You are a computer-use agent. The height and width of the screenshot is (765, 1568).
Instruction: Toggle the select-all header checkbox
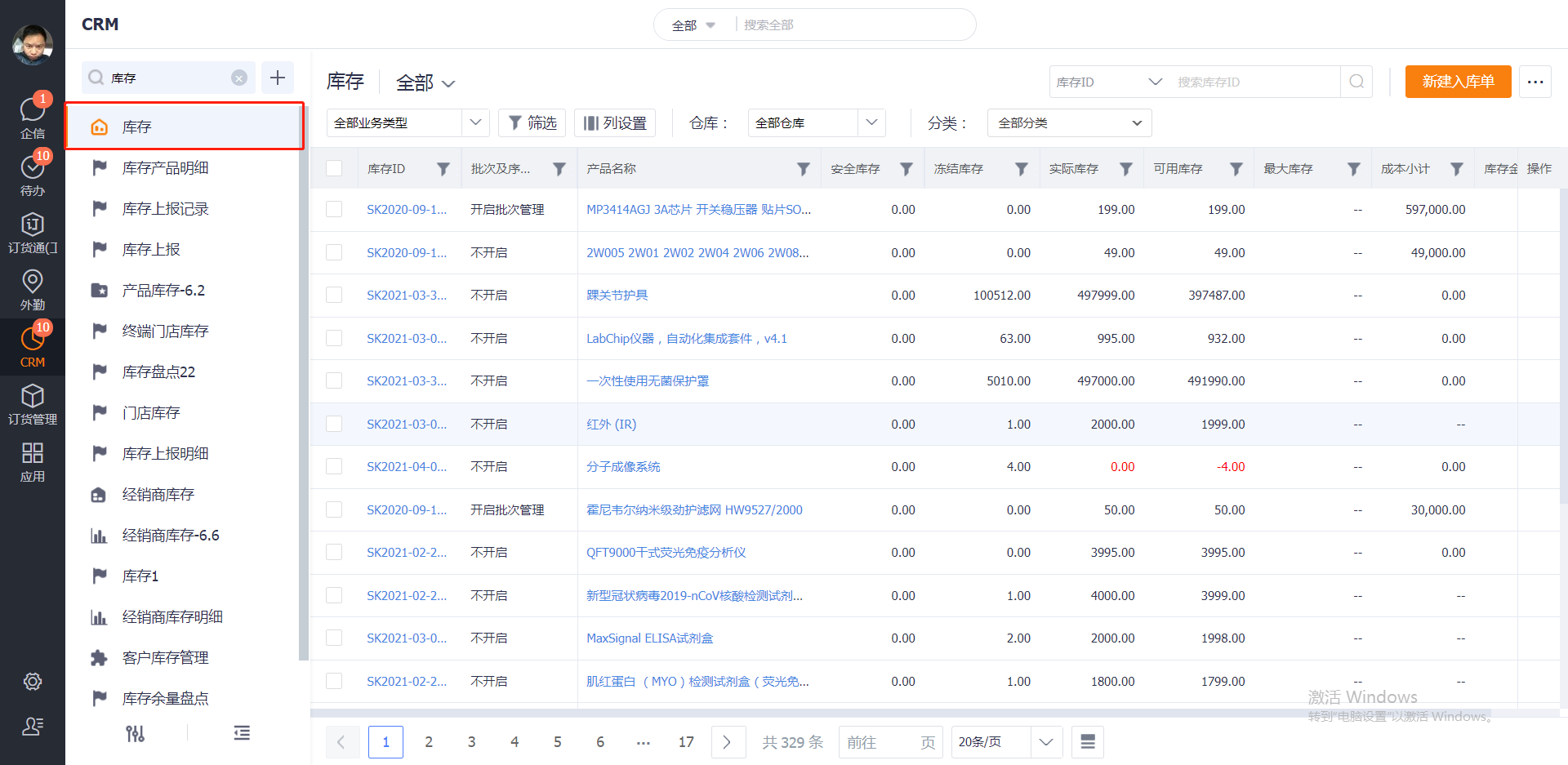pos(334,168)
